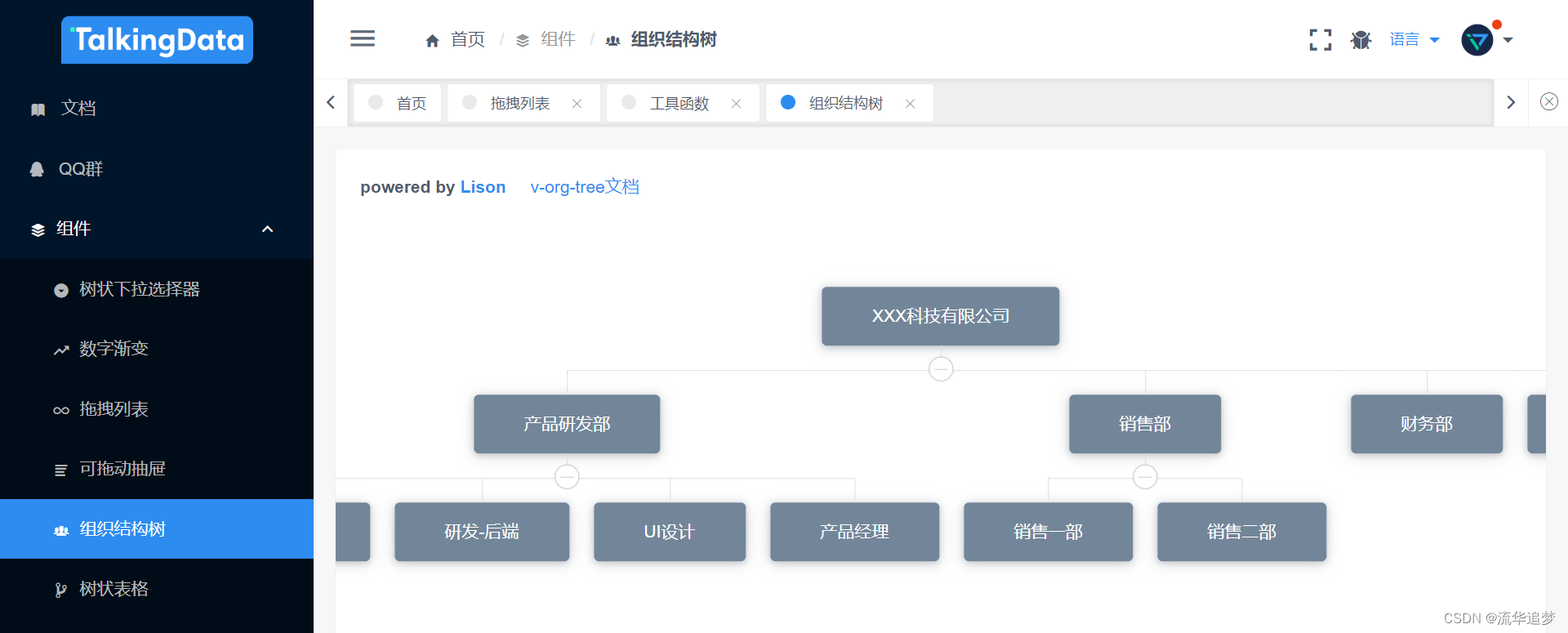Select the 销售部 node
This screenshot has width=1568, height=633.
point(1145,424)
